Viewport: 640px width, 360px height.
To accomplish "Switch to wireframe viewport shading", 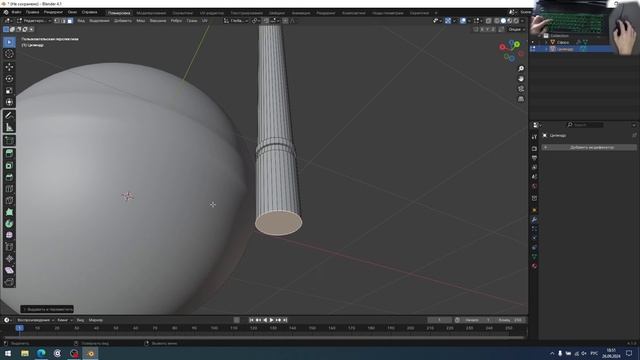I will pos(497,20).
